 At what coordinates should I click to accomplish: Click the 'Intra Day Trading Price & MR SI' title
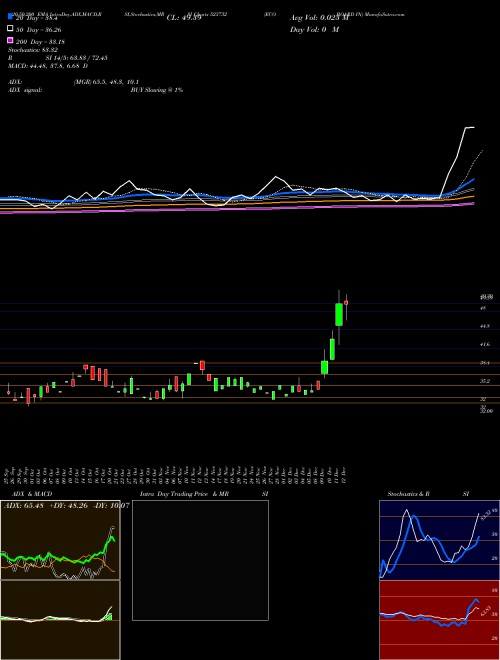point(204,494)
